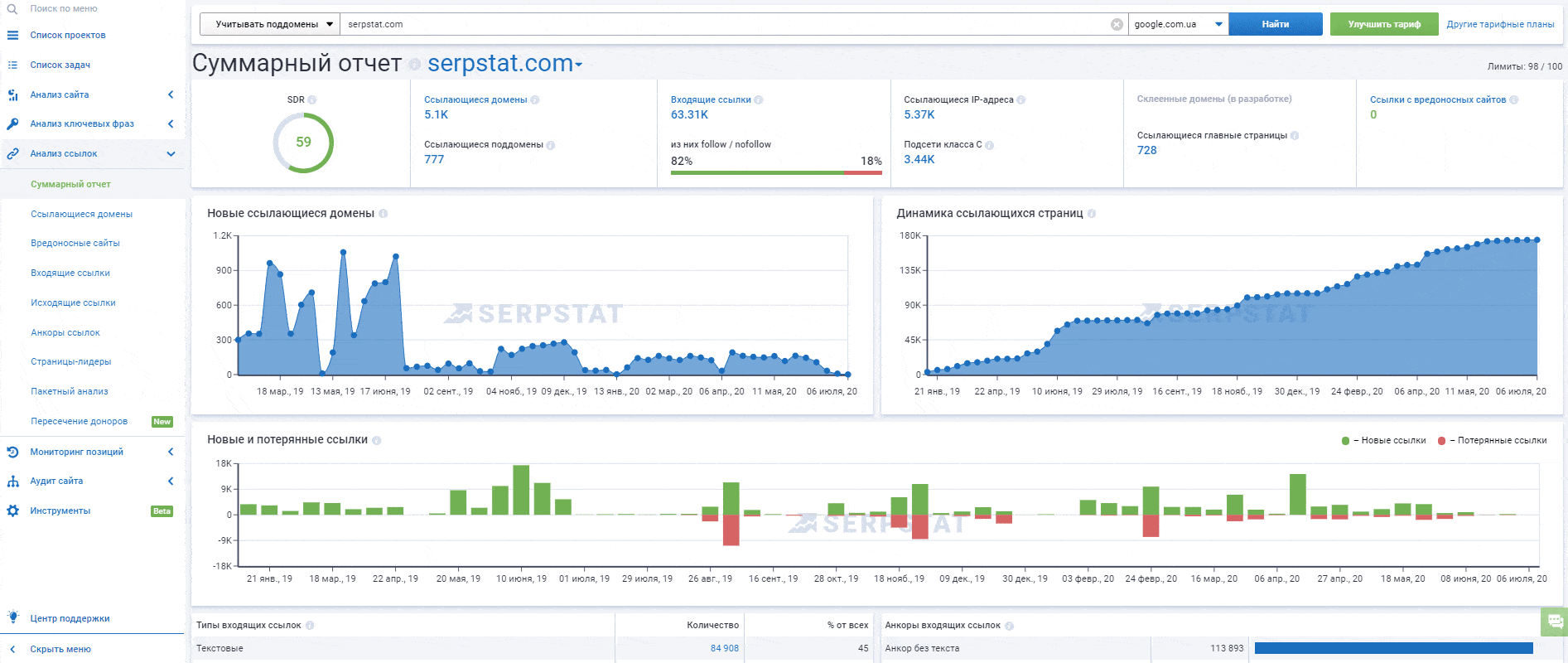Viewport: 1568px width, 663px height.
Task: Click the Tools gear icon
Action: [12, 511]
